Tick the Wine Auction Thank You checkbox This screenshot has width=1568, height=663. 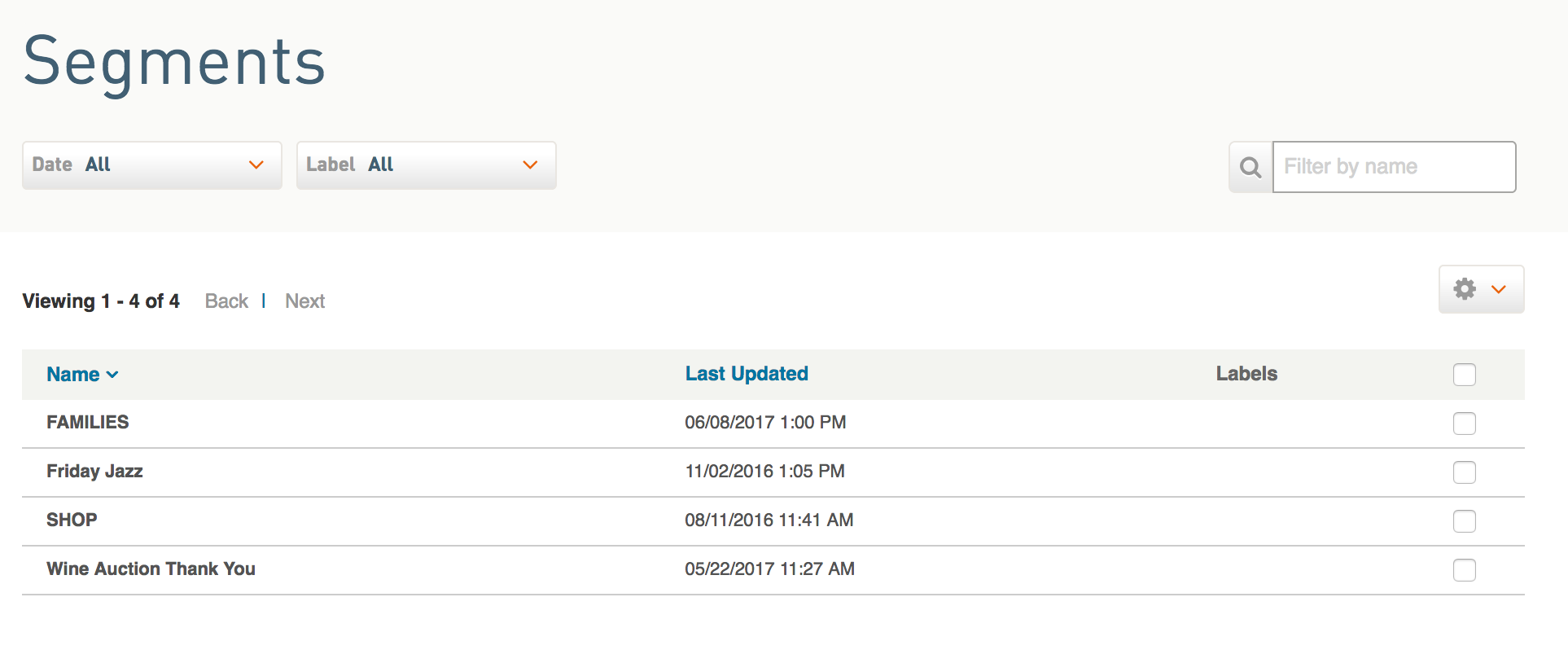[1465, 570]
